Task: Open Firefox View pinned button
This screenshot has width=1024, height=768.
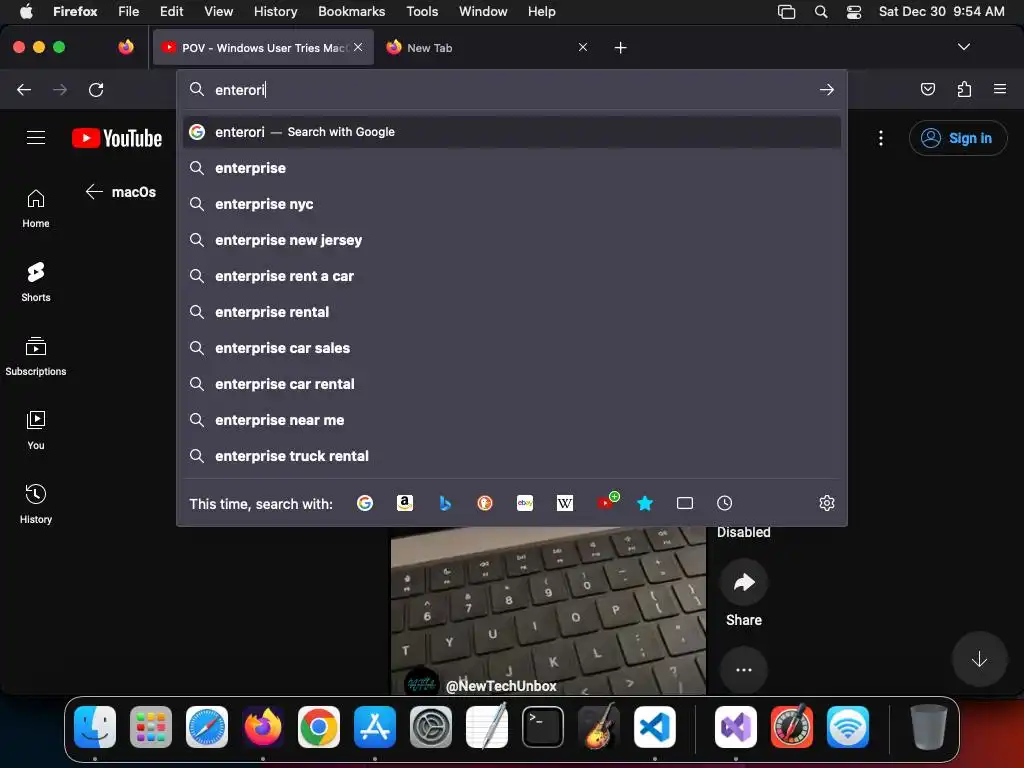Action: pos(126,47)
